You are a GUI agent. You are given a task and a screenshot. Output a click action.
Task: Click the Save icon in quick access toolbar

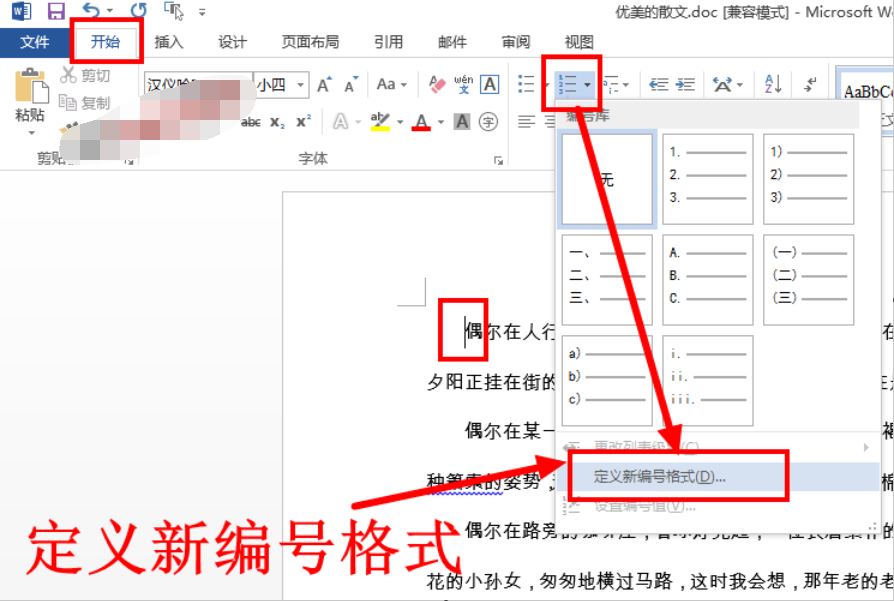(56, 12)
